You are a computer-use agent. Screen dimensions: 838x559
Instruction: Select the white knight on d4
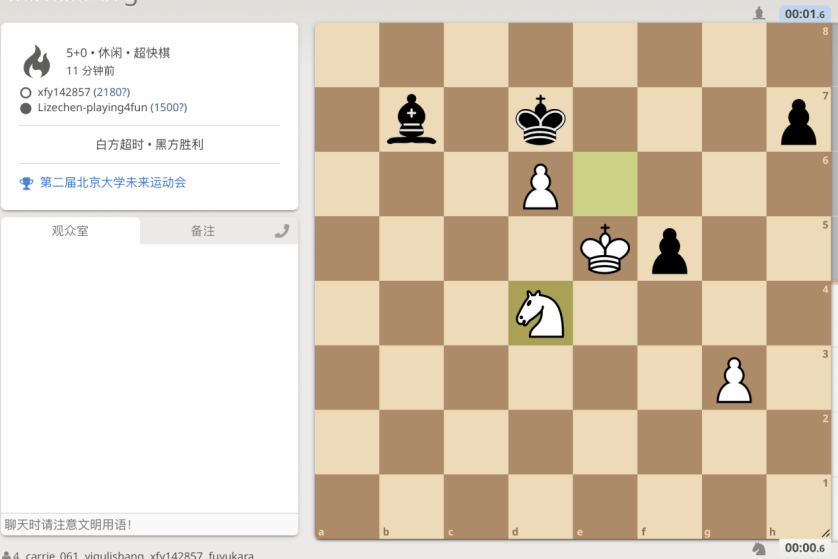coord(540,313)
